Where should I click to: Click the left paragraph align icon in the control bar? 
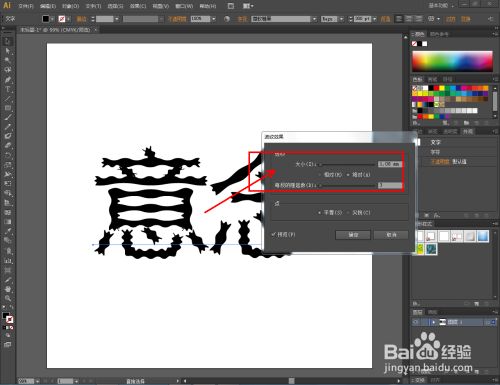(399, 19)
